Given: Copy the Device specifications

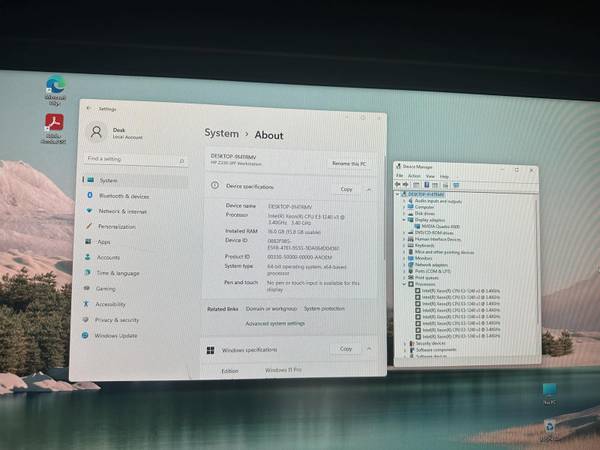Looking at the screenshot, I should [346, 188].
